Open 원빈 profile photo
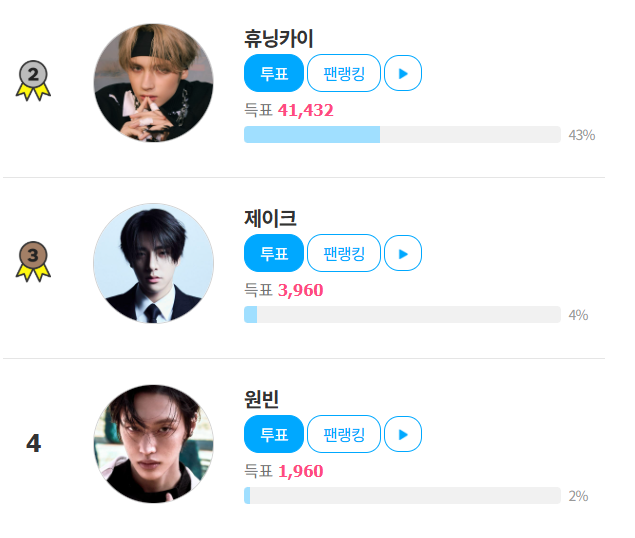Viewport: 635px width, 538px height. (153, 444)
